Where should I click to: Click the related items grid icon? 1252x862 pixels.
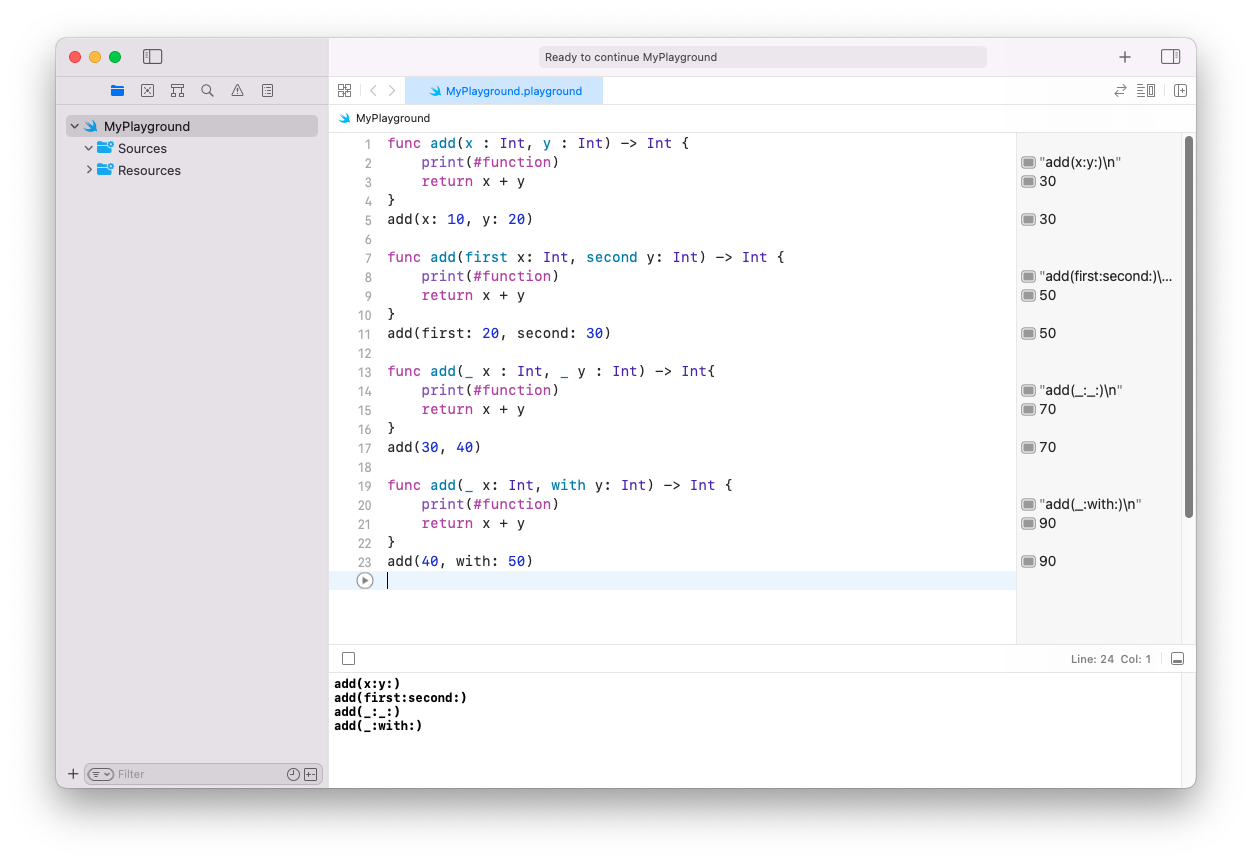[344, 90]
